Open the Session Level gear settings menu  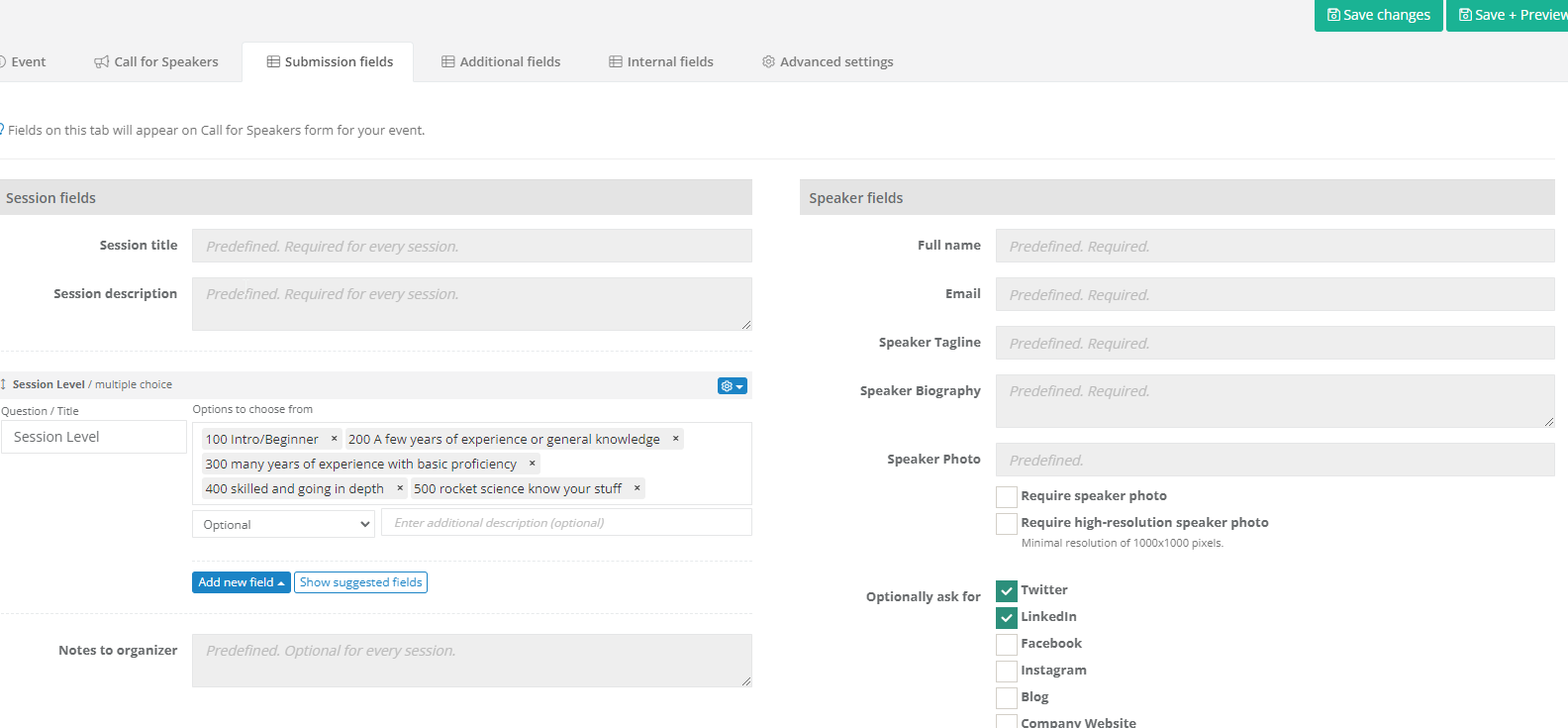[732, 386]
